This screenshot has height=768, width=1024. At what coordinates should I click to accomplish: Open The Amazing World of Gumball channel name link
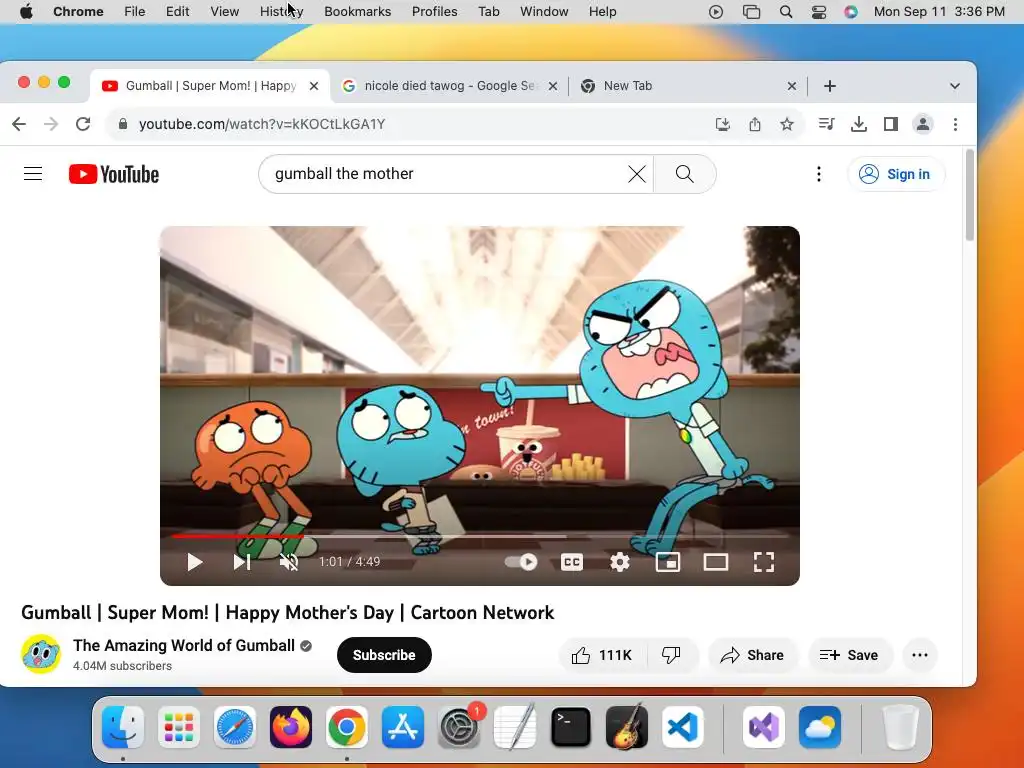coord(184,645)
